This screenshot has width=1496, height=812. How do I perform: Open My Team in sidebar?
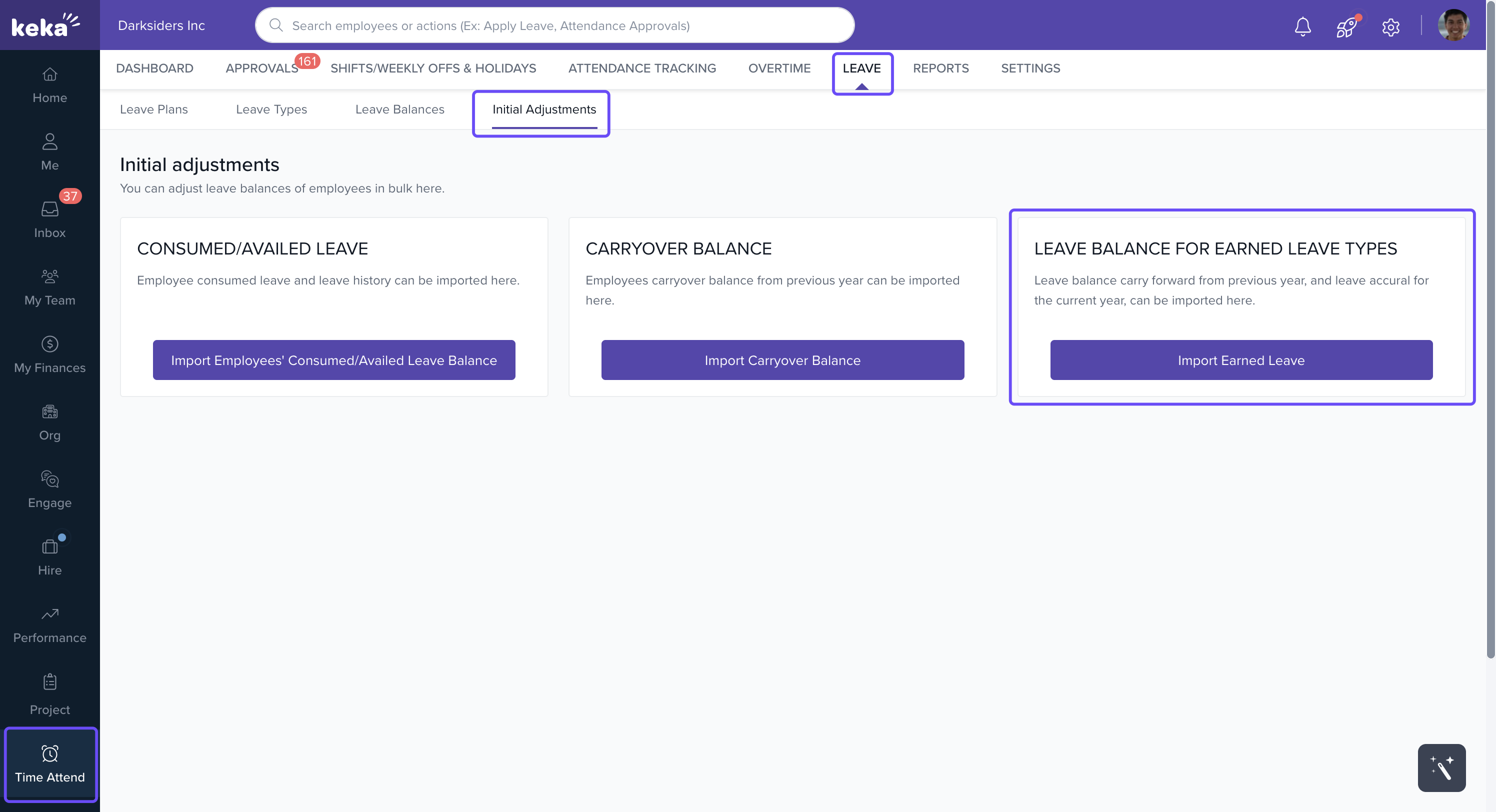(50, 287)
